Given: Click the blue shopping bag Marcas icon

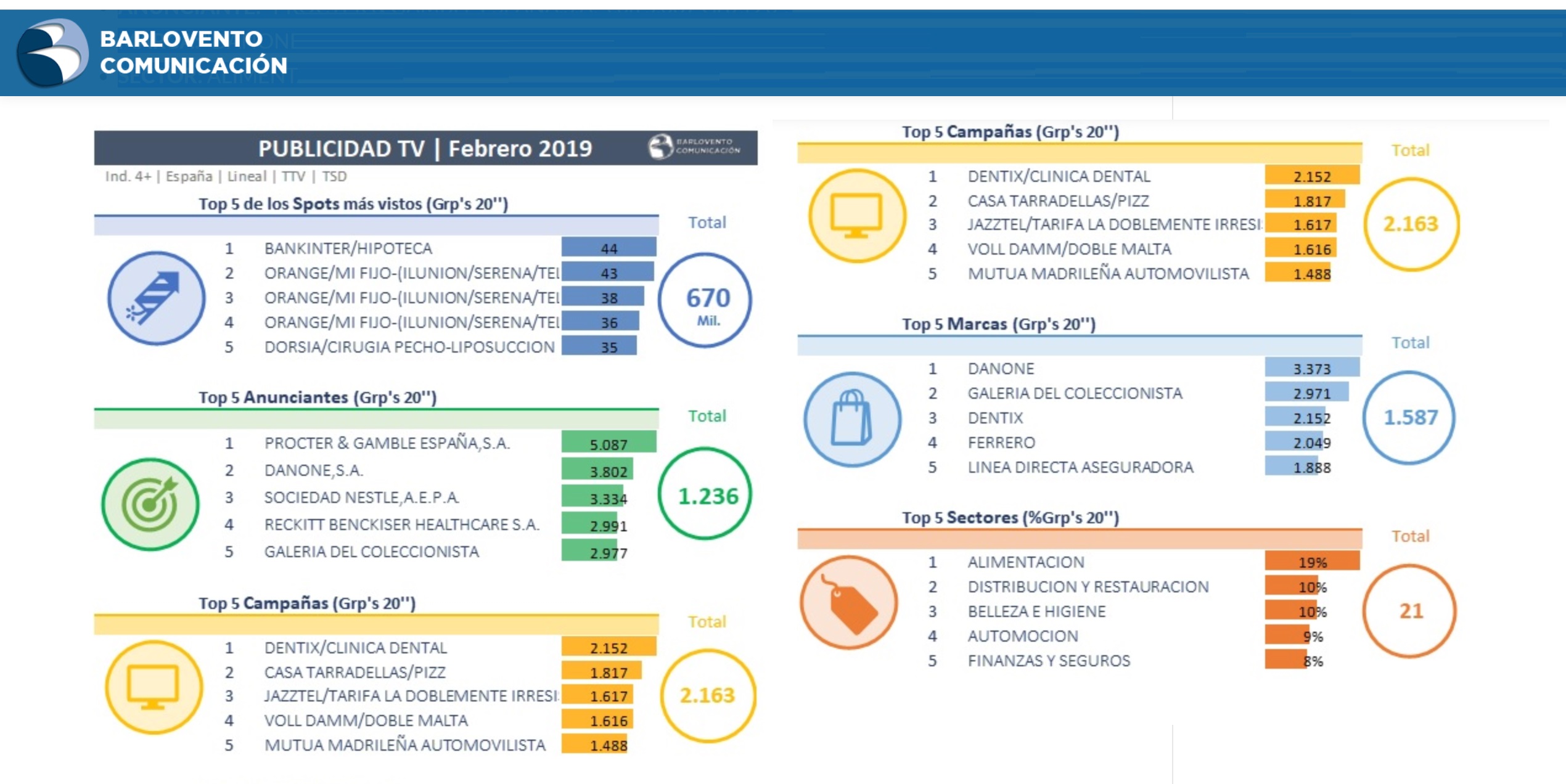Looking at the screenshot, I should point(852,419).
